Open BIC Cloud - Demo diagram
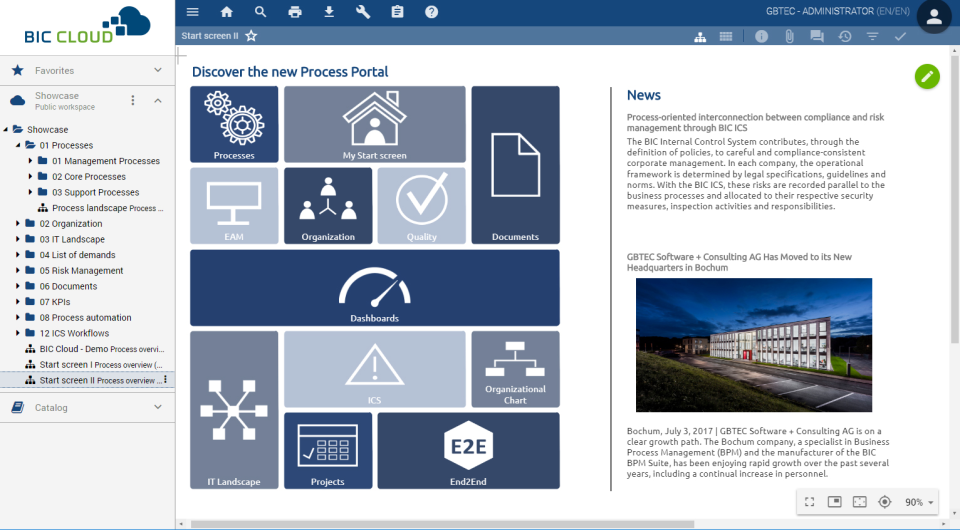Screen dimensions: 960x530 click(94, 349)
